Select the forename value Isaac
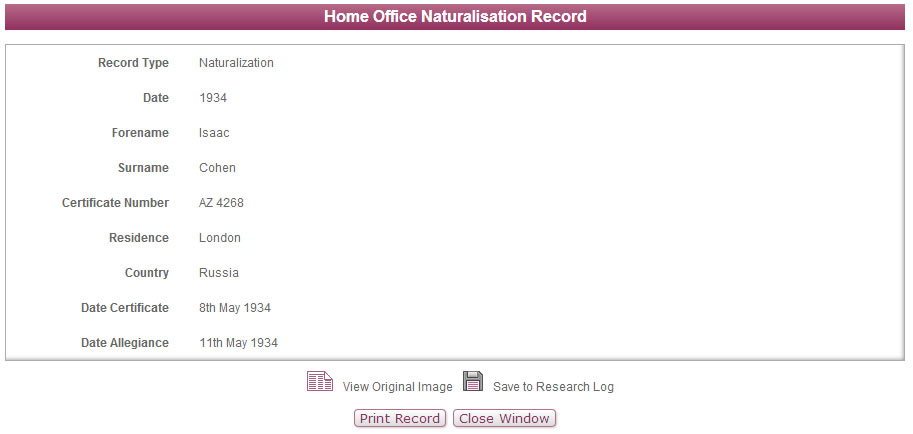 214,133
